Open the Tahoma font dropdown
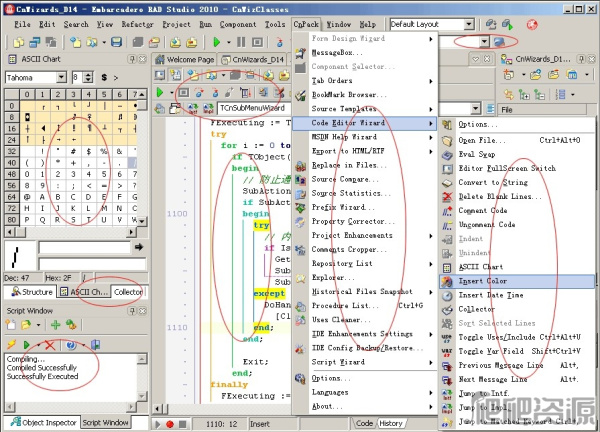 tap(62, 77)
